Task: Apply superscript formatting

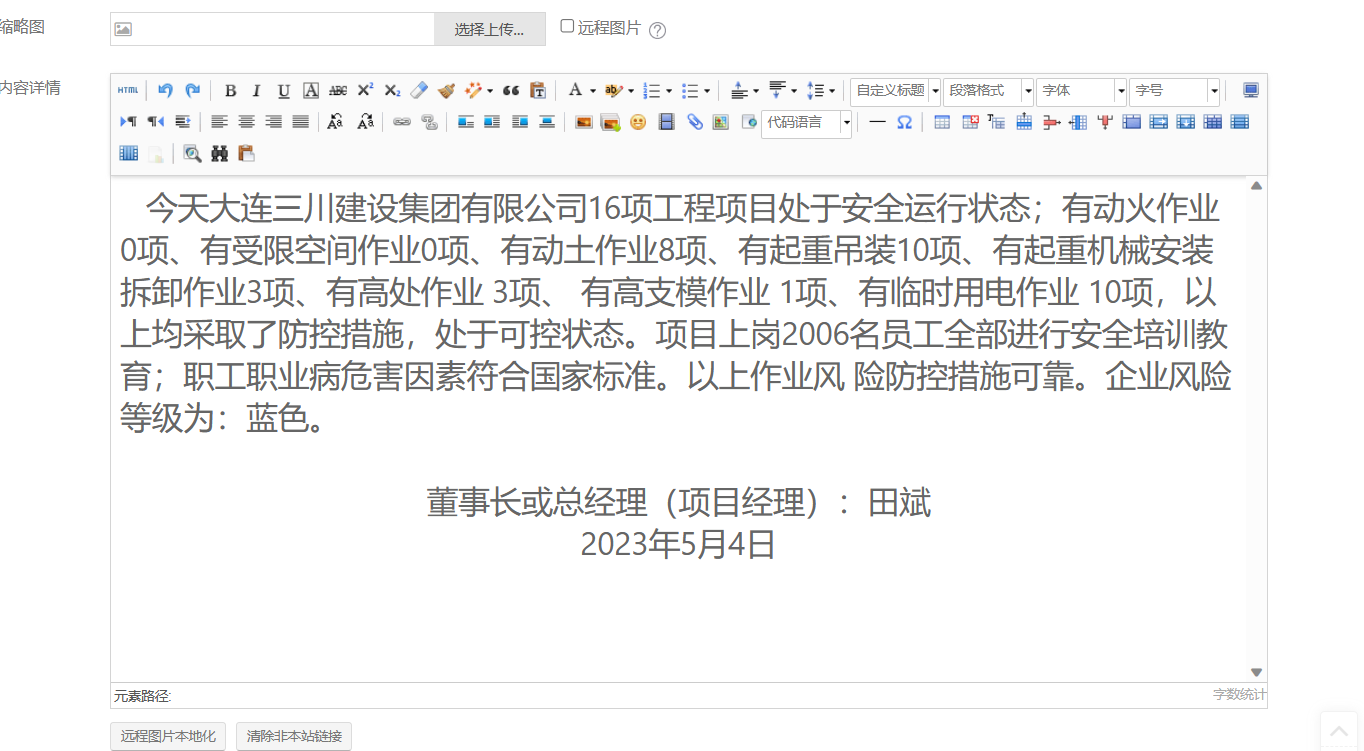Action: coord(365,91)
